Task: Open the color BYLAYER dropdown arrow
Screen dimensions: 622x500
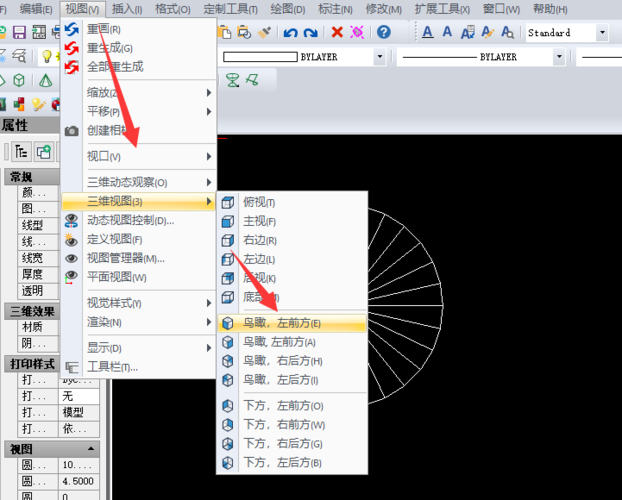Action: (x=380, y=57)
